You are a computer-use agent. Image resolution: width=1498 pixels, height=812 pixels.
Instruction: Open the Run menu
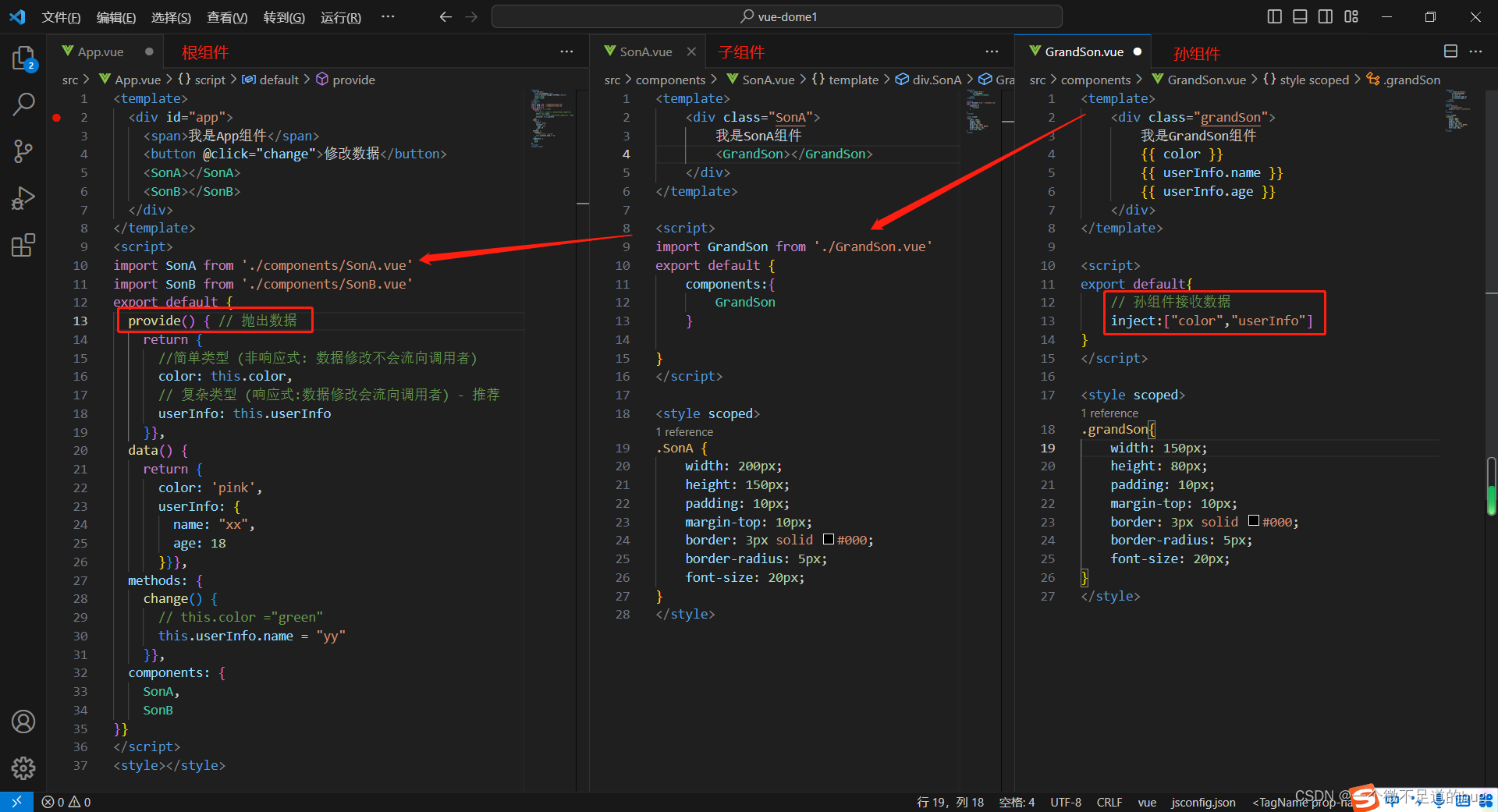click(341, 17)
